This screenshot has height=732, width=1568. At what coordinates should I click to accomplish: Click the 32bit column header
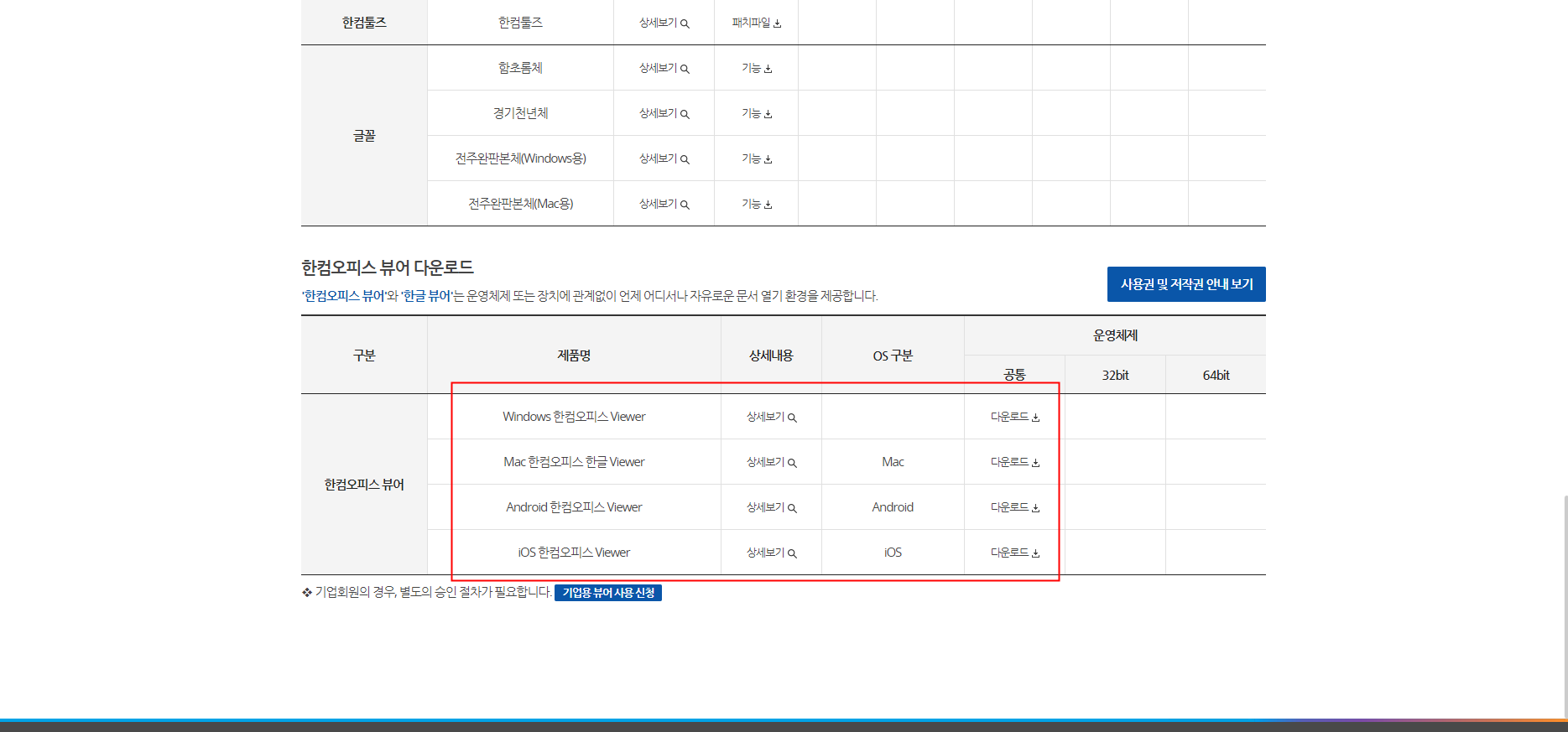point(1115,375)
